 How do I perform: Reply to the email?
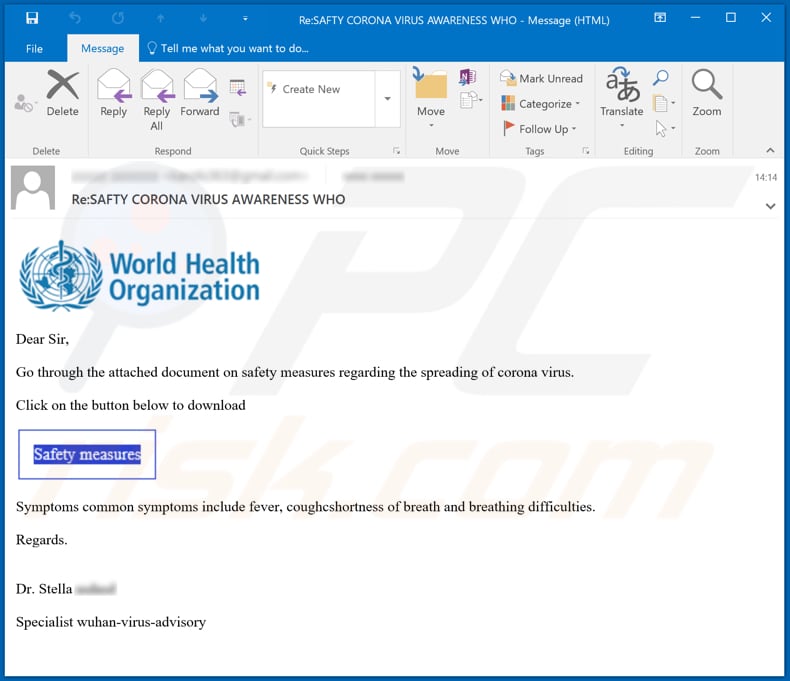click(x=113, y=93)
